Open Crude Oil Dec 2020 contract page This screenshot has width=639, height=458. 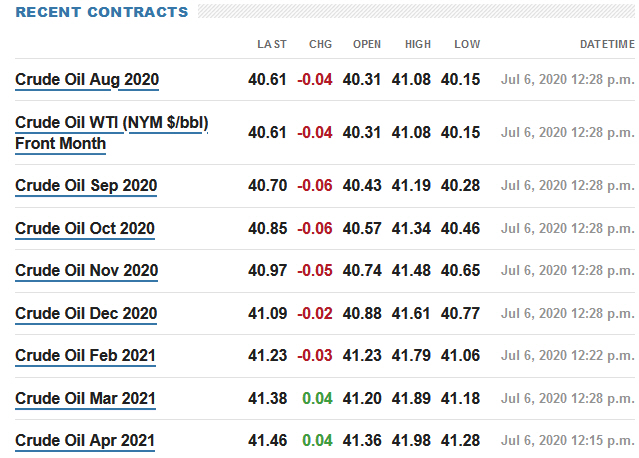click(x=86, y=314)
